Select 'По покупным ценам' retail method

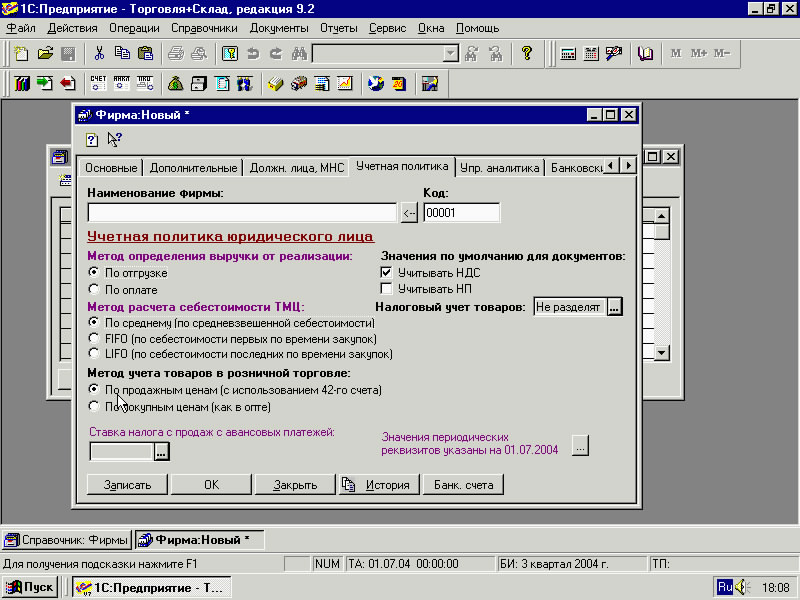coord(93,407)
